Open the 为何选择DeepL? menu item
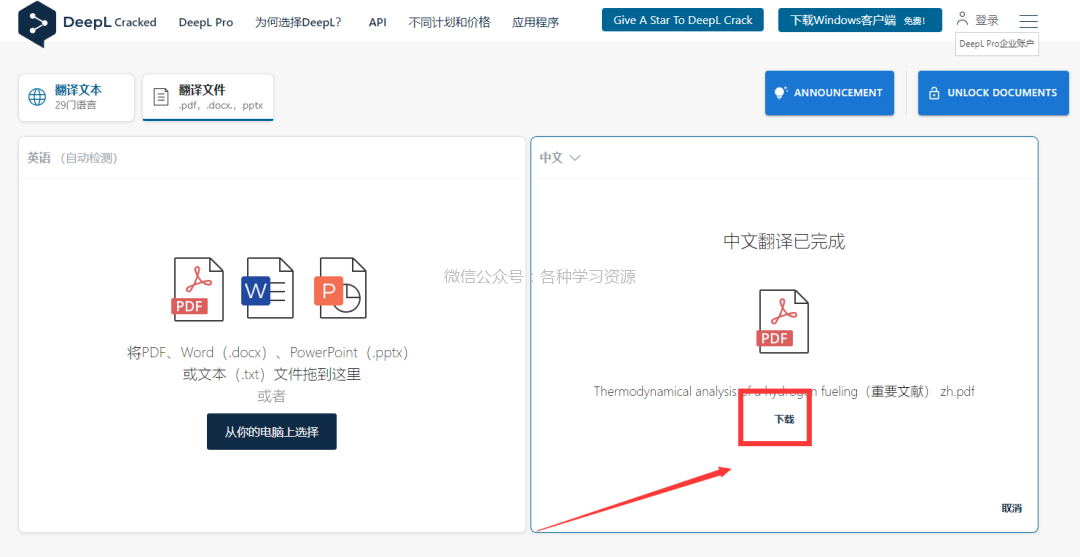This screenshot has height=557, width=1080. 298,22
